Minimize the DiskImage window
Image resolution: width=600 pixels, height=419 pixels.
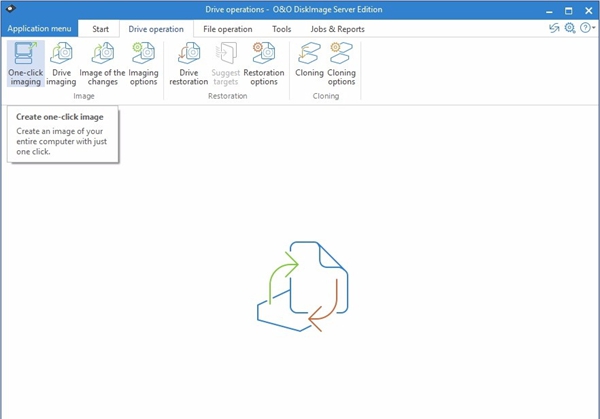tap(549, 11)
